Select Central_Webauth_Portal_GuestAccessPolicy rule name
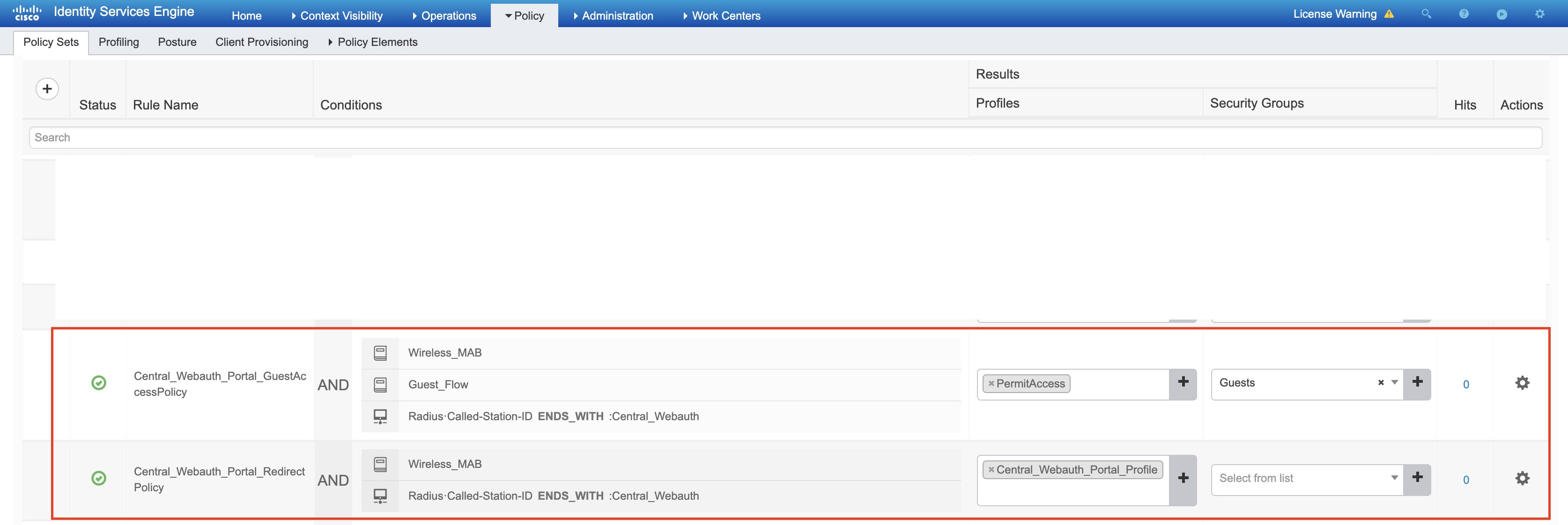Image resolution: width=1568 pixels, height=525 pixels. coord(220,384)
